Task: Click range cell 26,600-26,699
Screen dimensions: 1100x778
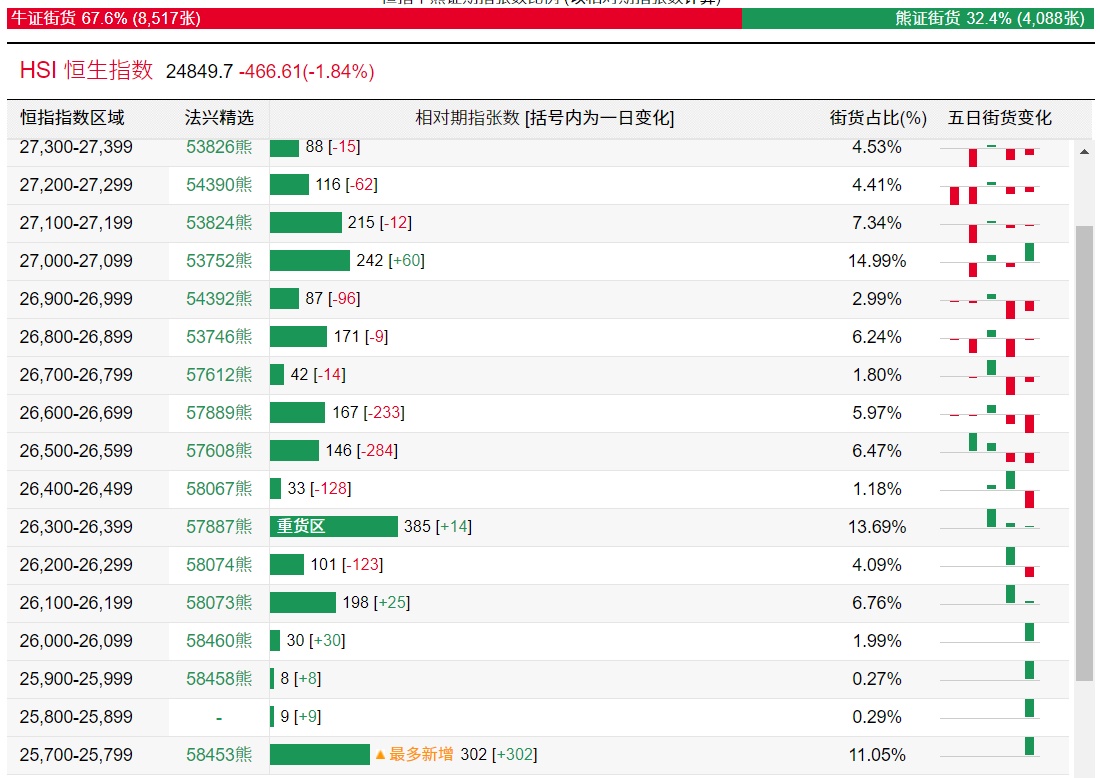Action: tap(76, 413)
